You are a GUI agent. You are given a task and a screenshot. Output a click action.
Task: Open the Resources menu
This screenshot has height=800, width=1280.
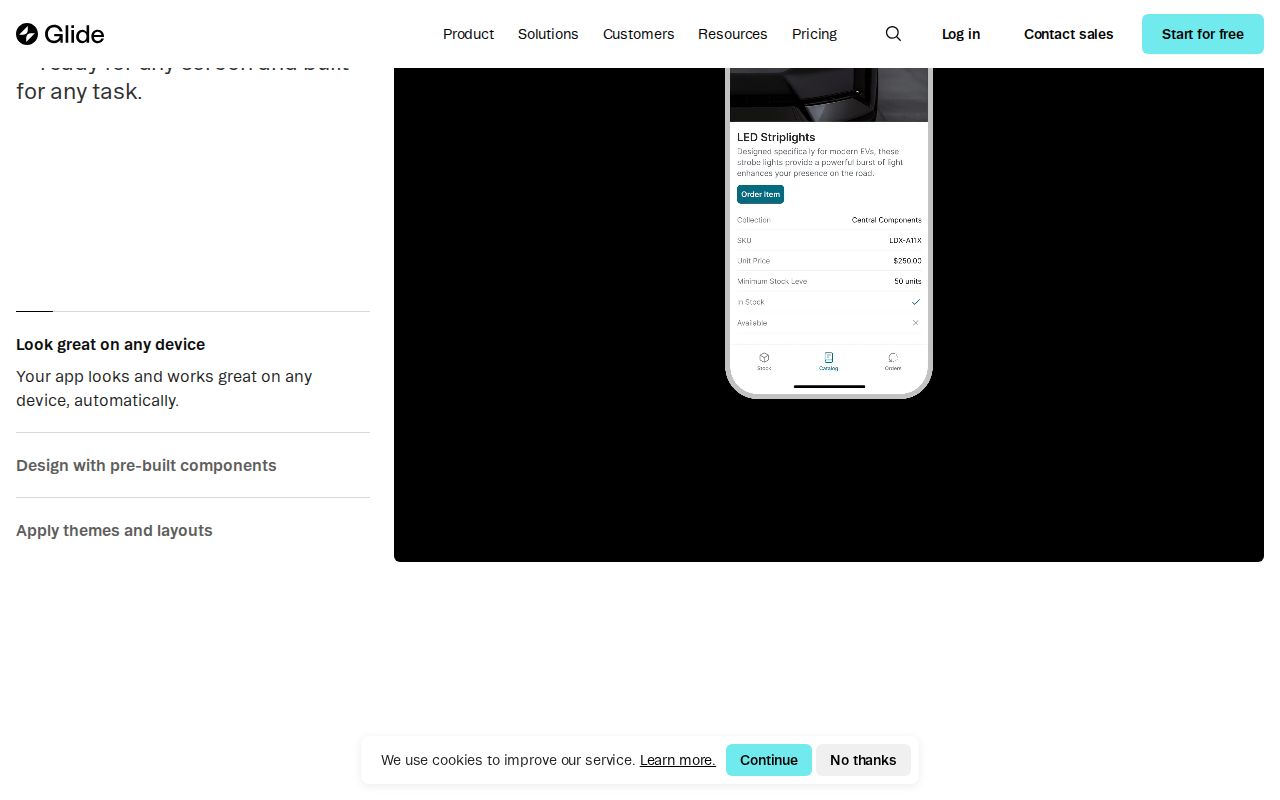pyautogui.click(x=732, y=34)
